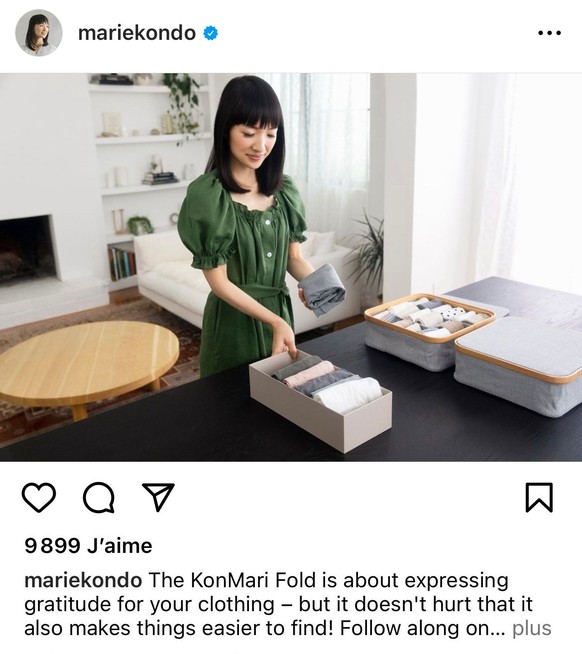Open mariekondo profile picture avatar
The image size is (582, 654).
click(x=39, y=33)
